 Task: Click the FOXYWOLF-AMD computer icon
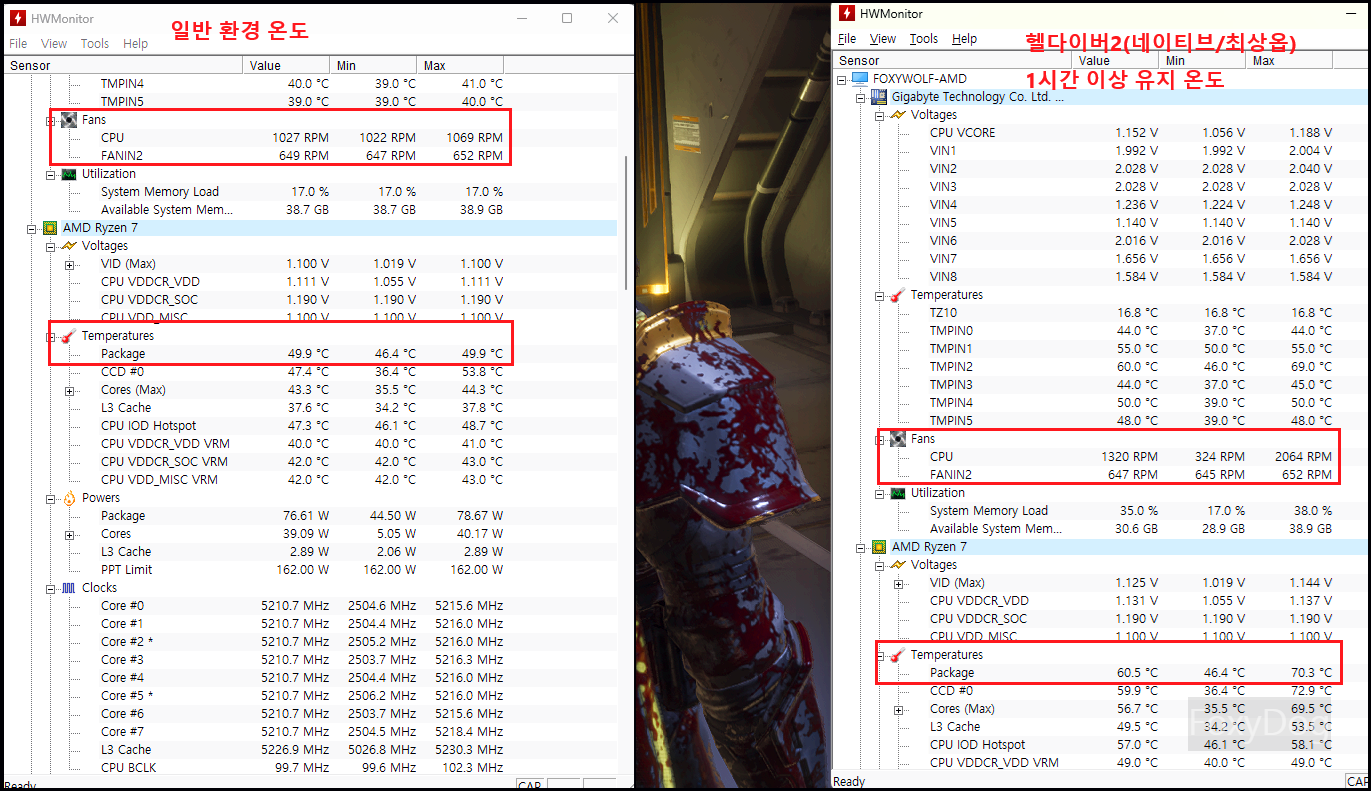[860, 79]
